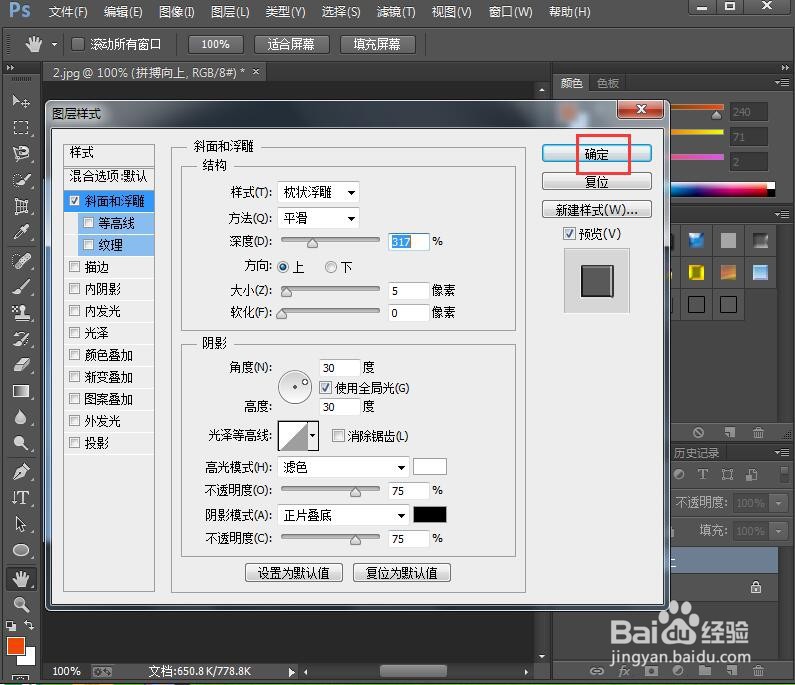
Task: Select the Gradient tool
Action: click(x=20, y=391)
